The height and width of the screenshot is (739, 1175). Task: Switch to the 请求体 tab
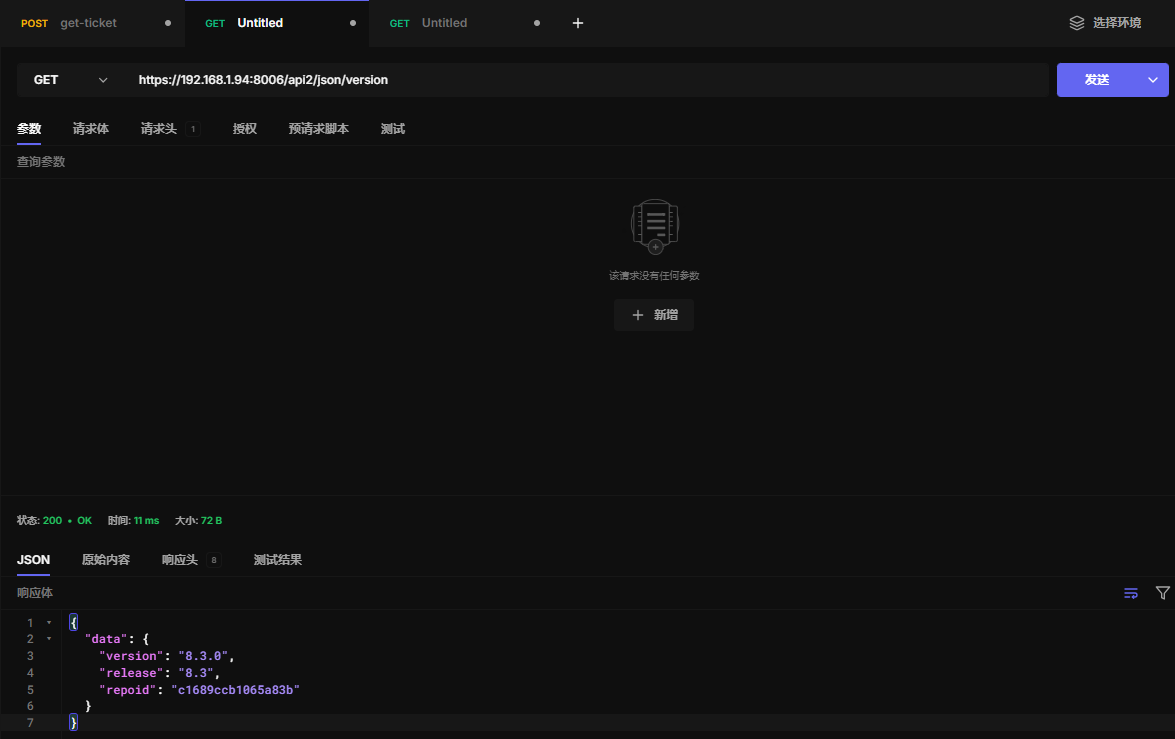(x=91, y=129)
